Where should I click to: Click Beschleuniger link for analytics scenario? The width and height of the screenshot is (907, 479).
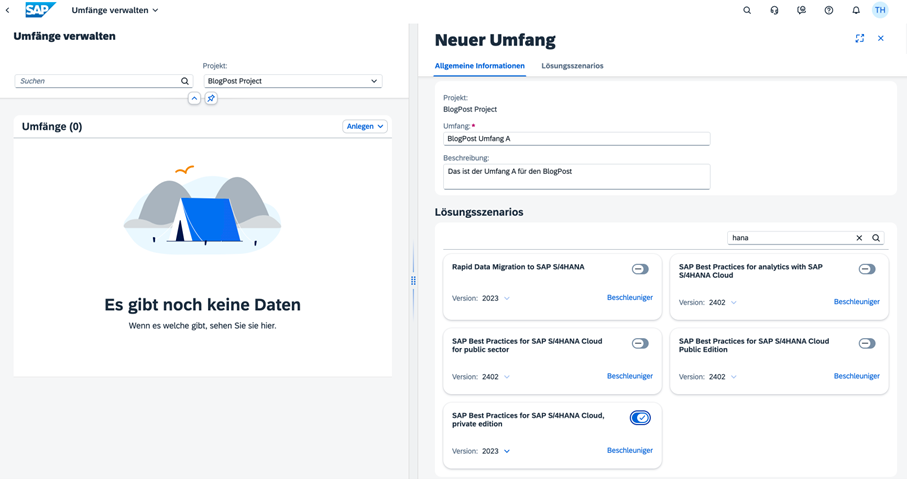(x=856, y=301)
